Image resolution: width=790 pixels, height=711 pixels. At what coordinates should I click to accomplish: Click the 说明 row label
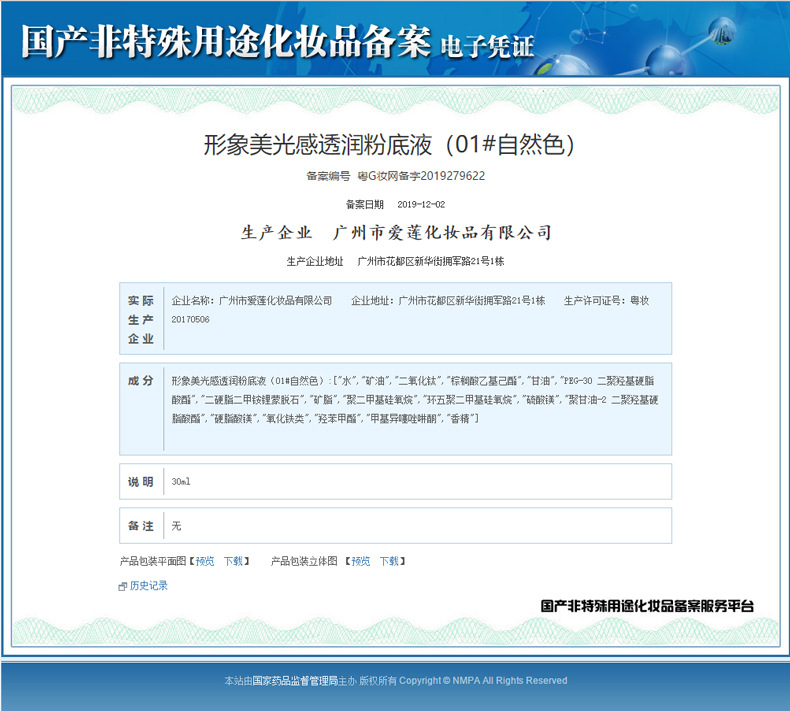pyautogui.click(x=141, y=482)
